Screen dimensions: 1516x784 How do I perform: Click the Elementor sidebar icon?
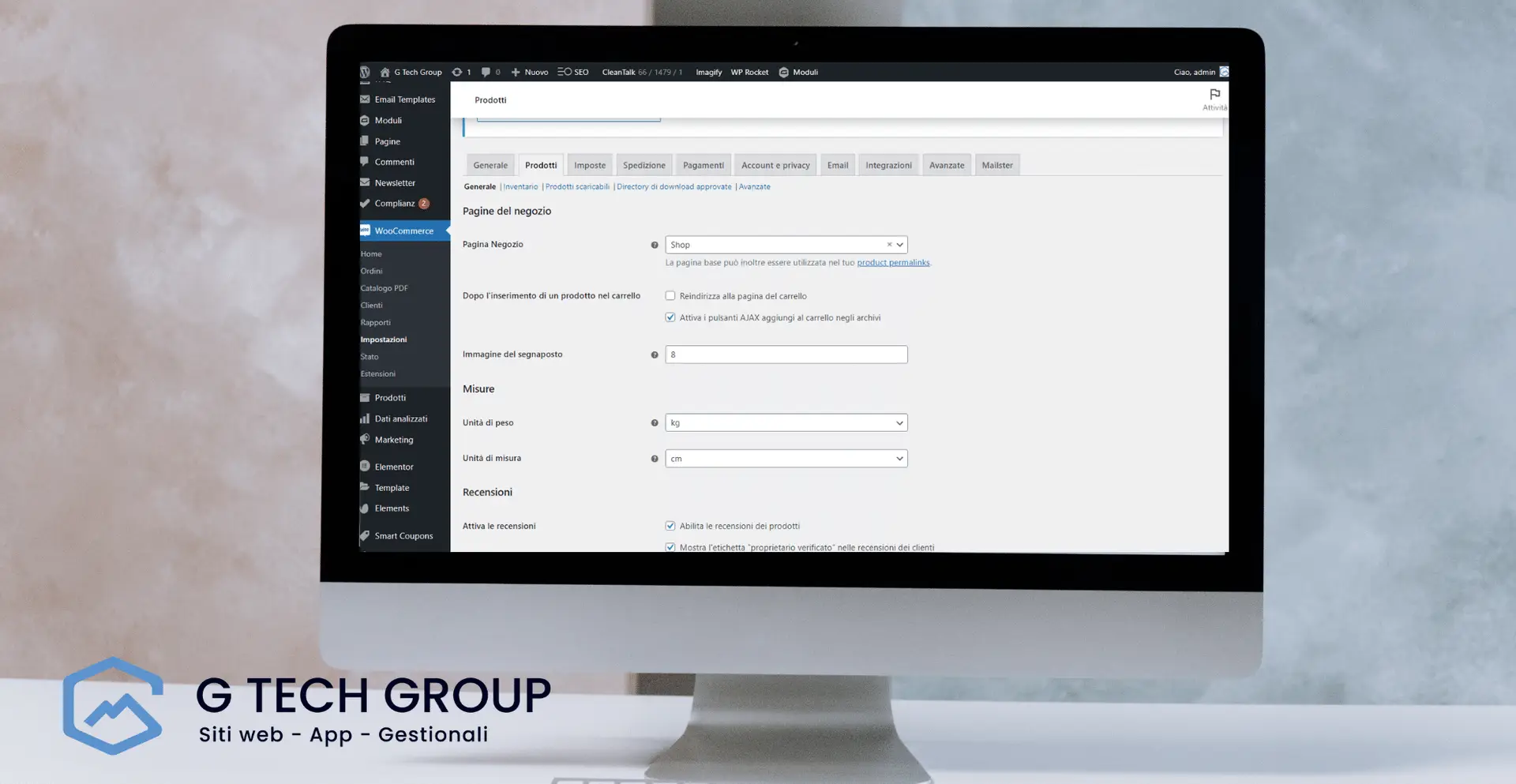tap(366, 467)
